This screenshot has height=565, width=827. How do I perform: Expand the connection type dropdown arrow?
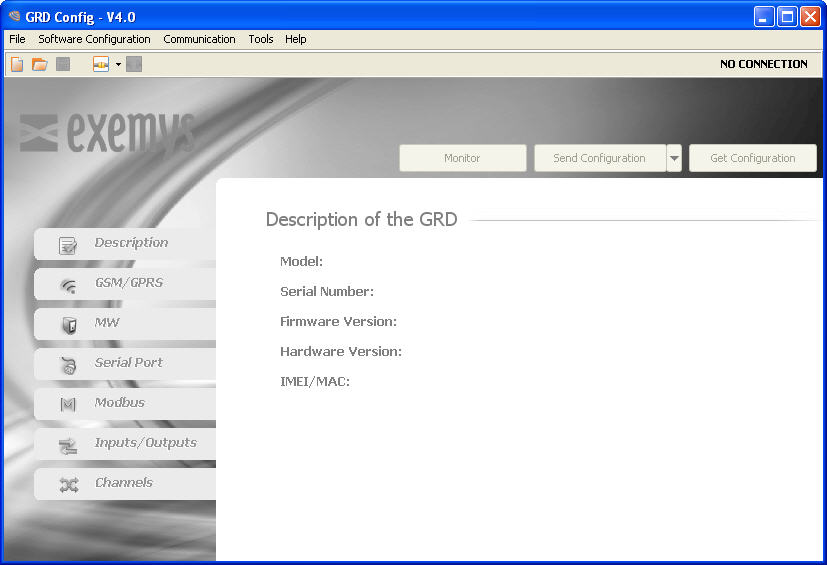click(x=118, y=64)
